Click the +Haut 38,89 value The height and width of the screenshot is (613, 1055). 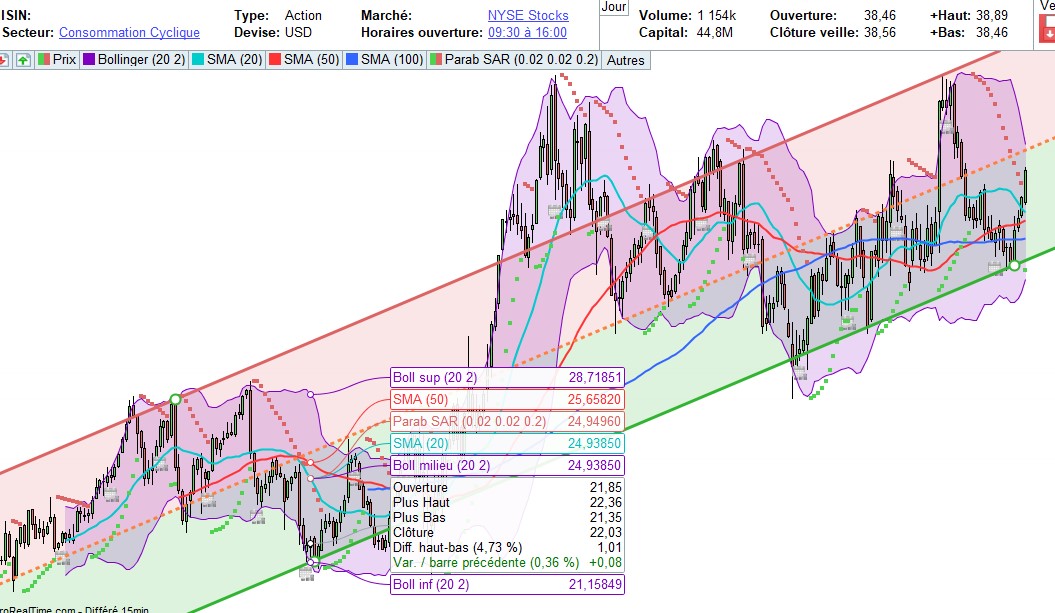[992, 15]
